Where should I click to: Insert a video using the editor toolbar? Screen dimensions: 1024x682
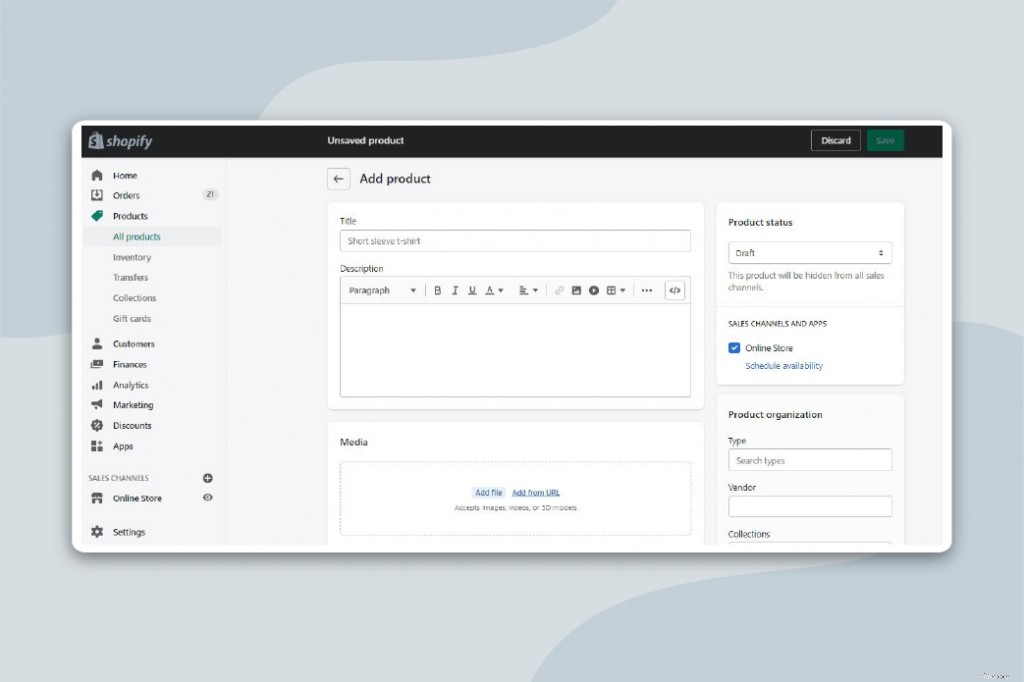[592, 290]
